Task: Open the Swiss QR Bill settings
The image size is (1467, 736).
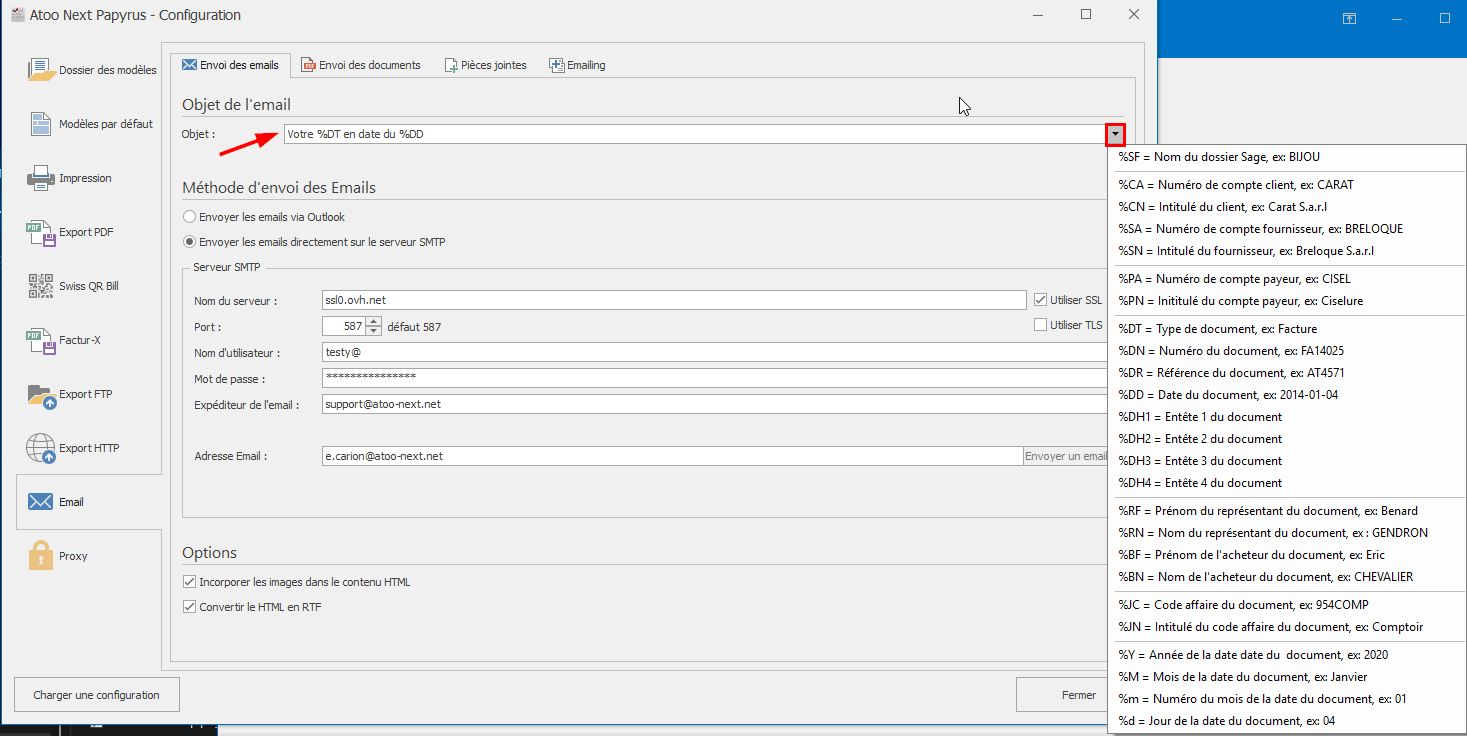Action: tap(41, 286)
